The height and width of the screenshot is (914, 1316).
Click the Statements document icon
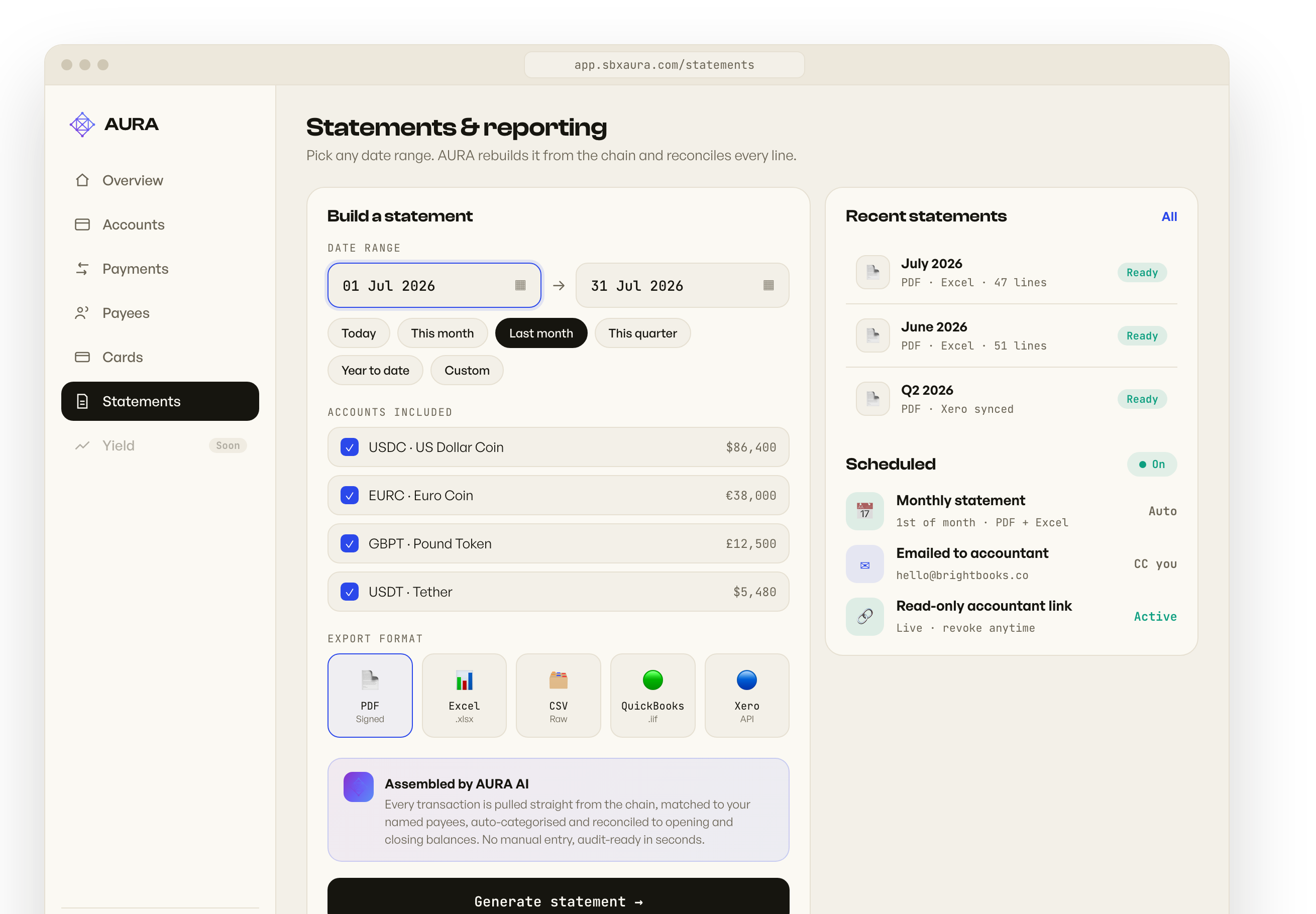click(x=82, y=401)
